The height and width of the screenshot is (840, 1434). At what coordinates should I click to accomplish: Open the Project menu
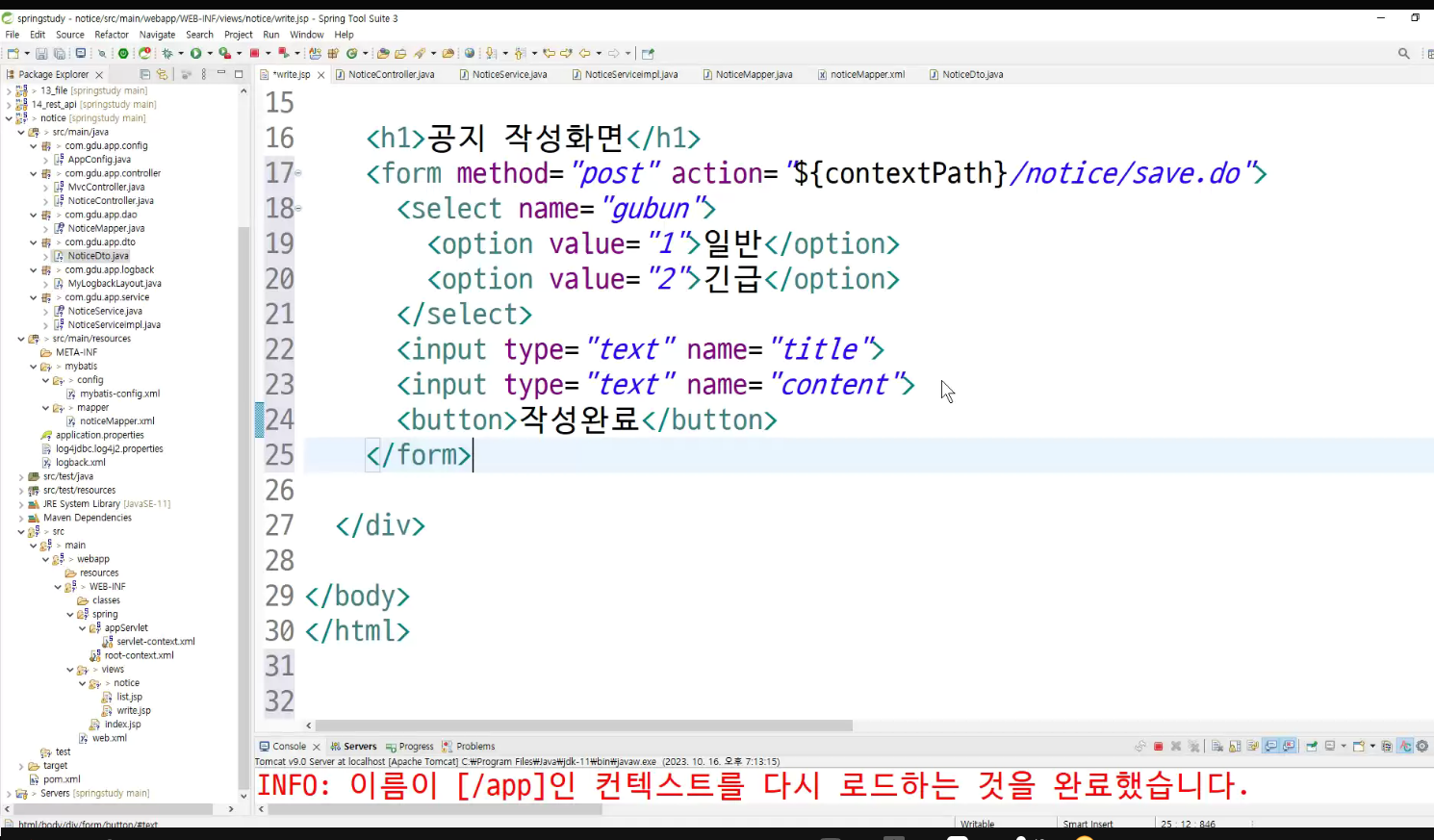pos(239,35)
